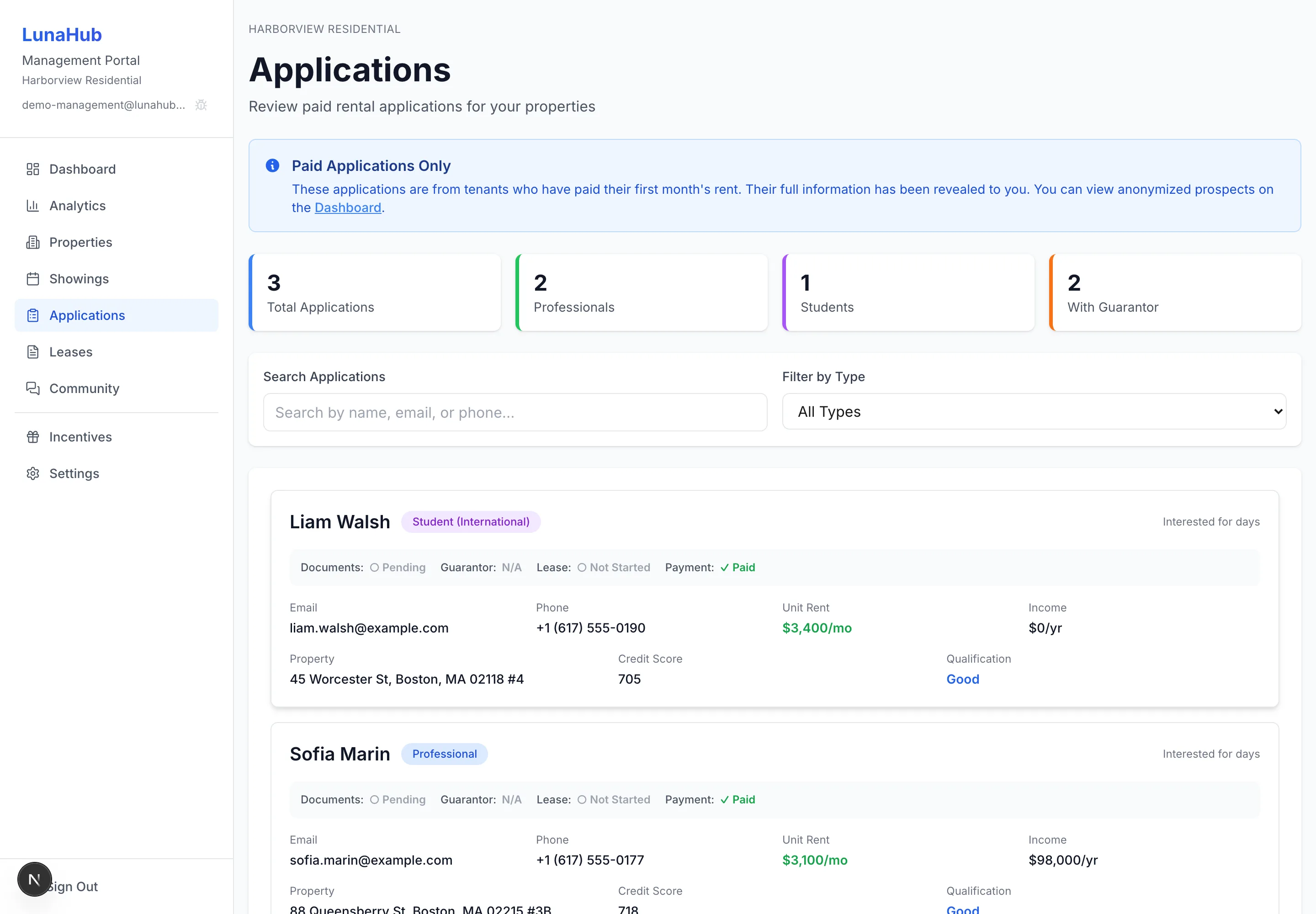The height and width of the screenshot is (914, 1316).
Task: Click Liam Walsh's Documents Pending status
Action: pos(398,568)
